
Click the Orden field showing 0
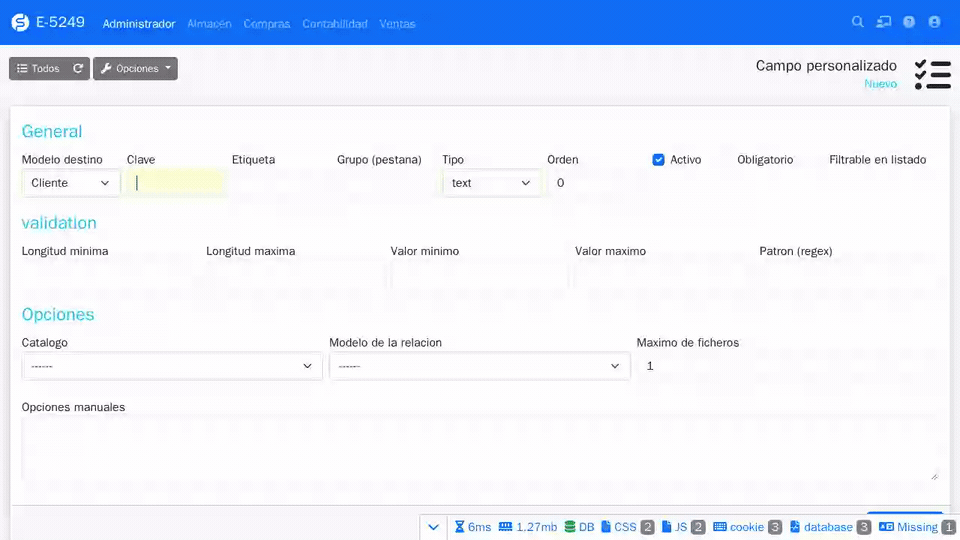[596, 183]
